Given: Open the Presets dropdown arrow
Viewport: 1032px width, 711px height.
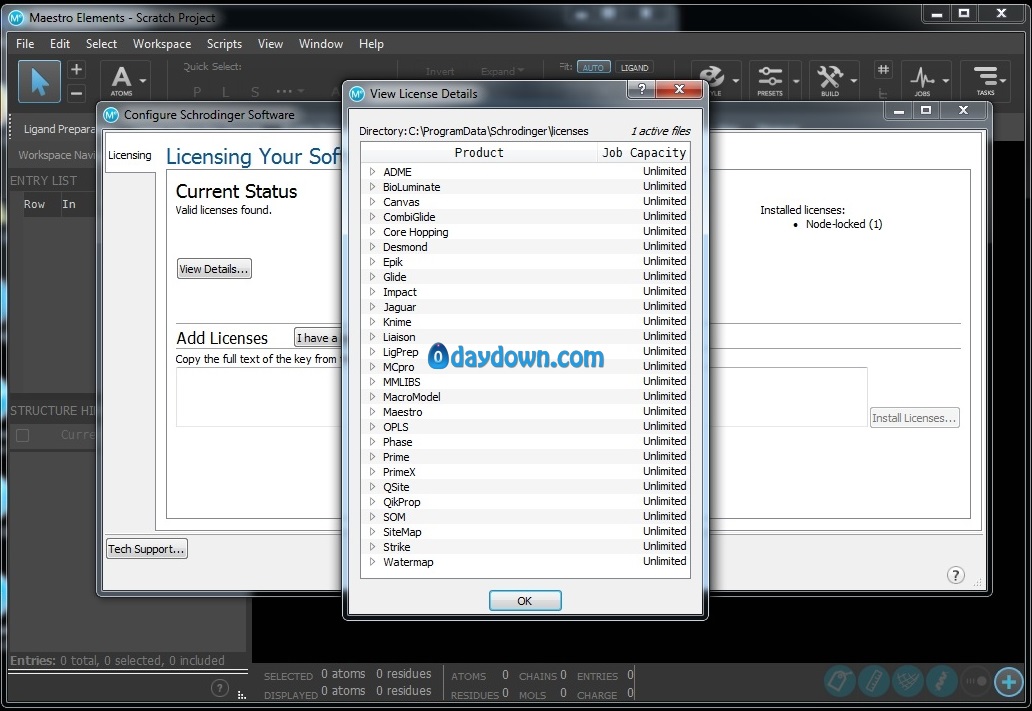Looking at the screenshot, I should (796, 81).
